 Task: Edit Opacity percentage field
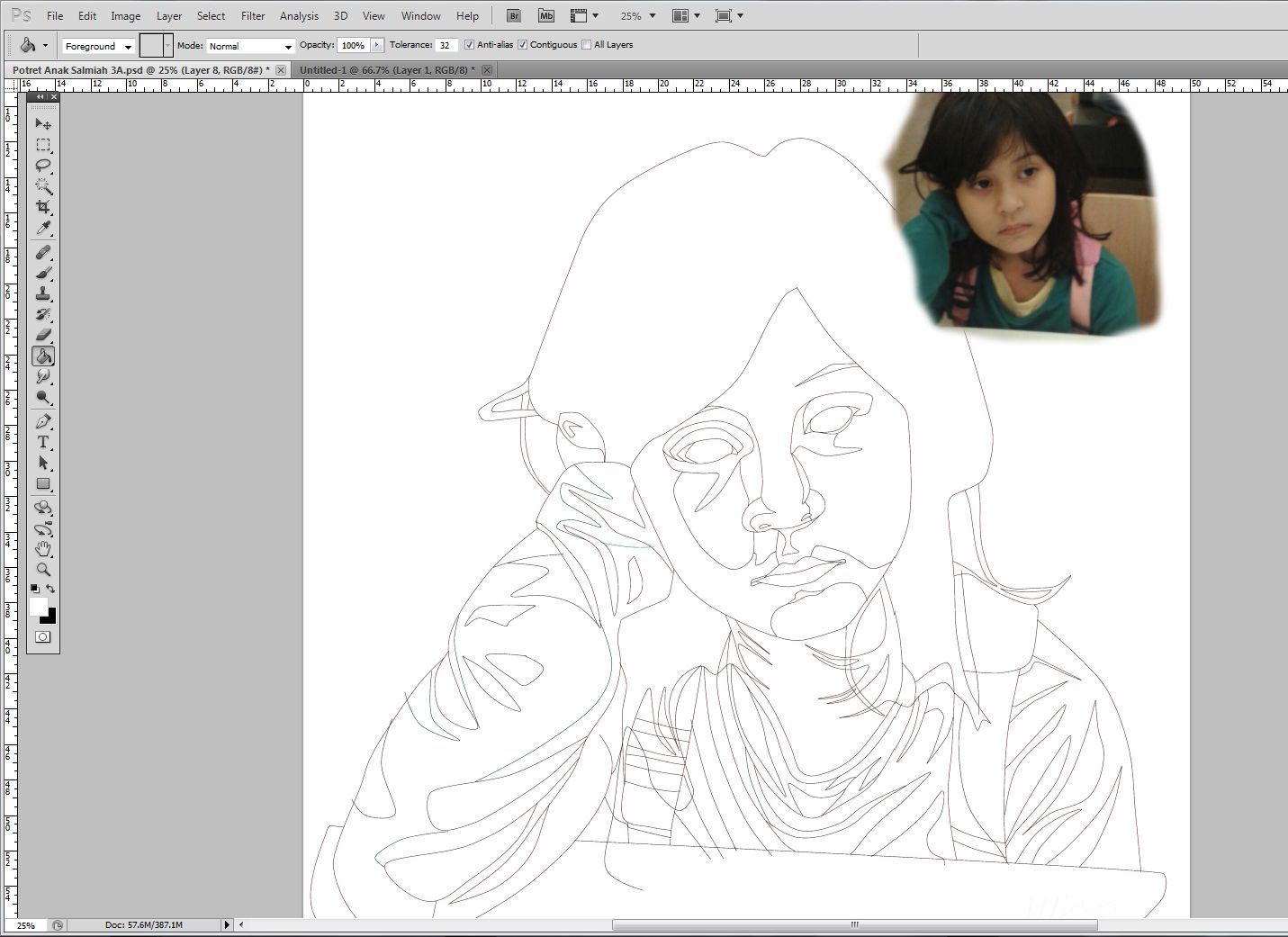tap(354, 45)
